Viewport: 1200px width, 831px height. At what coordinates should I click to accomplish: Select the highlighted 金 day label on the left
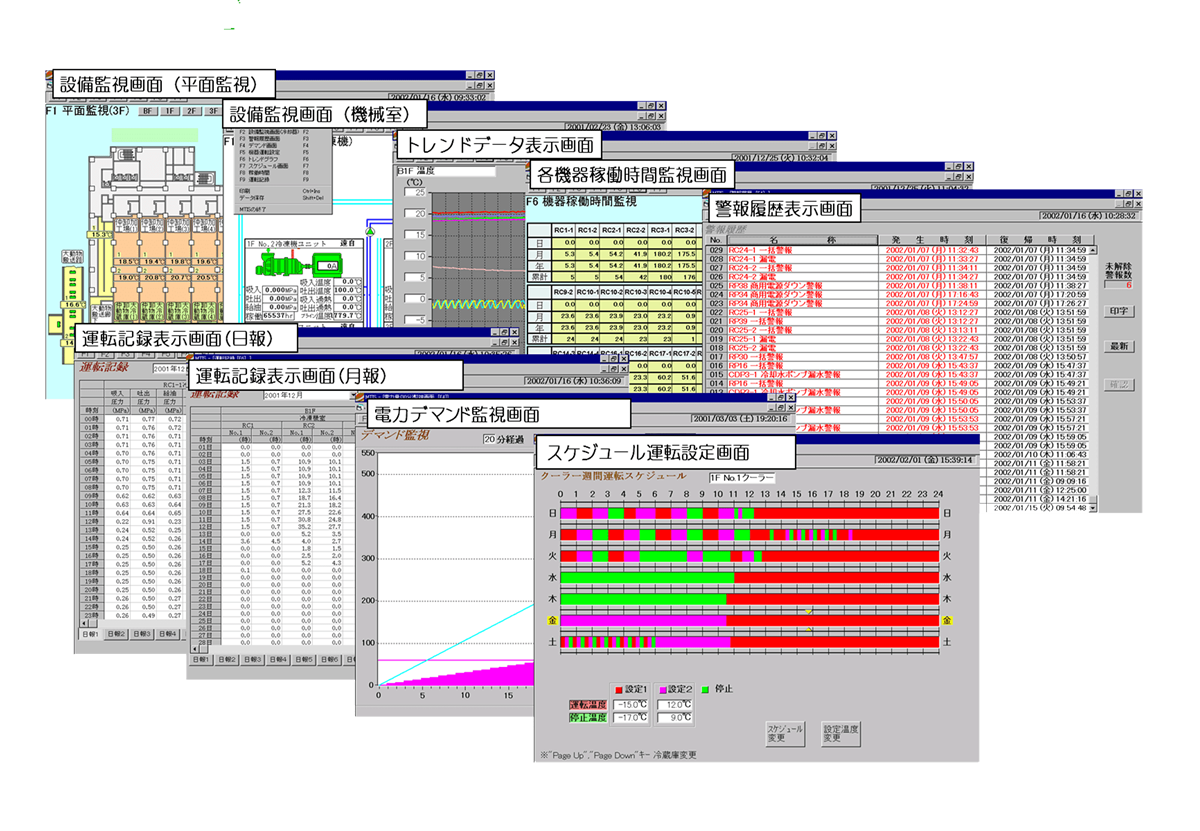click(x=552, y=620)
